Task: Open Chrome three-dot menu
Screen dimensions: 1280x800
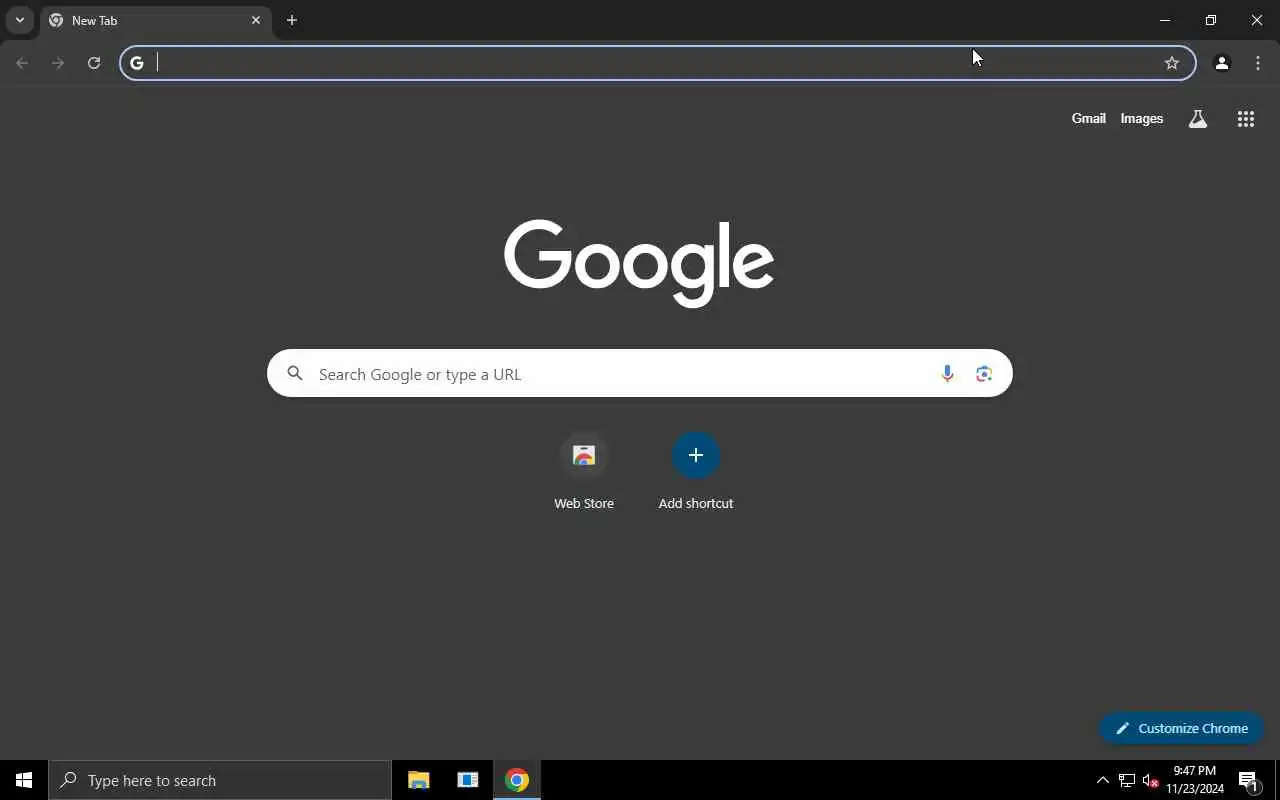Action: [x=1258, y=63]
